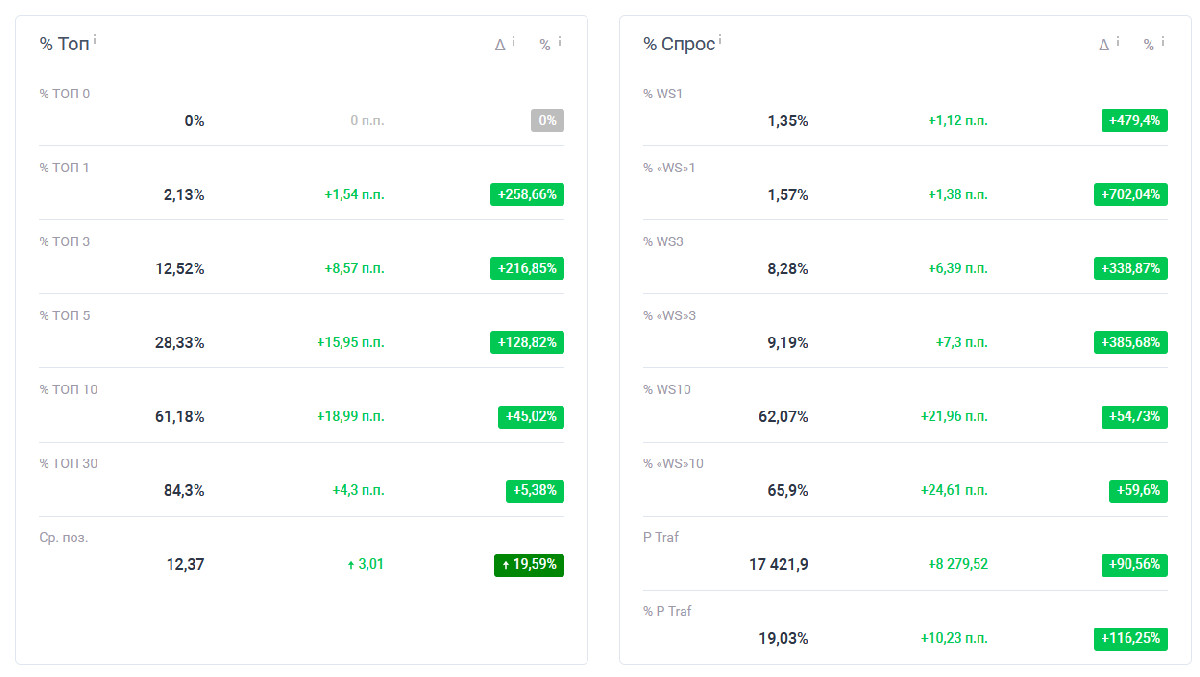Viewport: 1200px width, 677px height.
Task: Click the +258,66% badge for % ТОП 1
Action: coord(527,195)
